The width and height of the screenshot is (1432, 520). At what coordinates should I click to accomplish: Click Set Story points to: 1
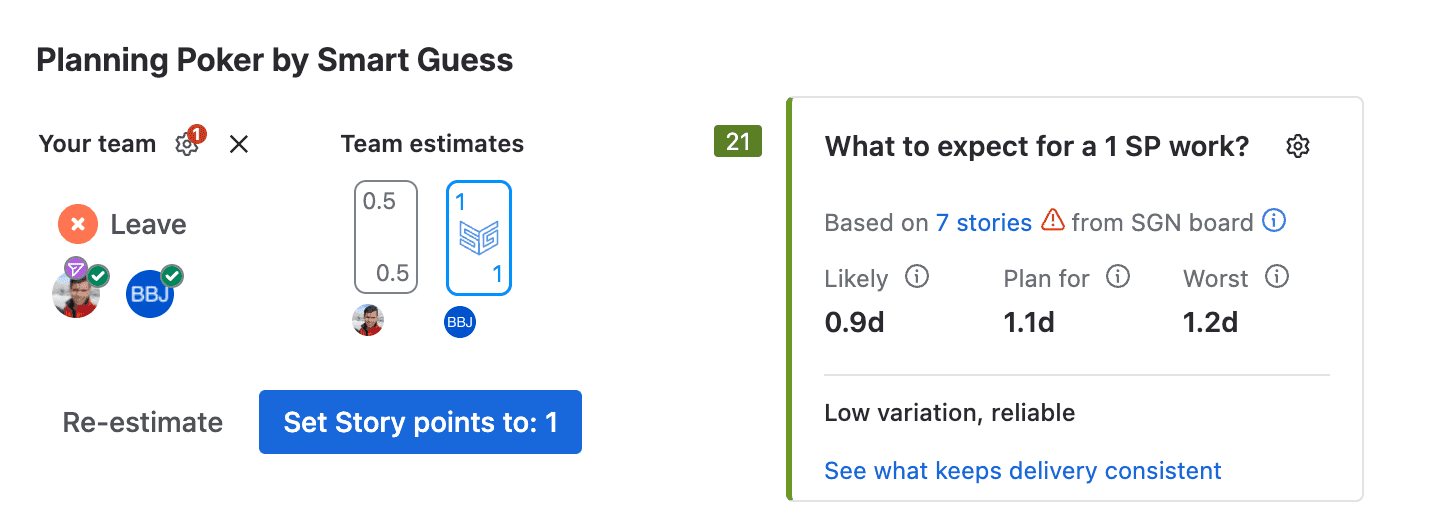tap(420, 422)
